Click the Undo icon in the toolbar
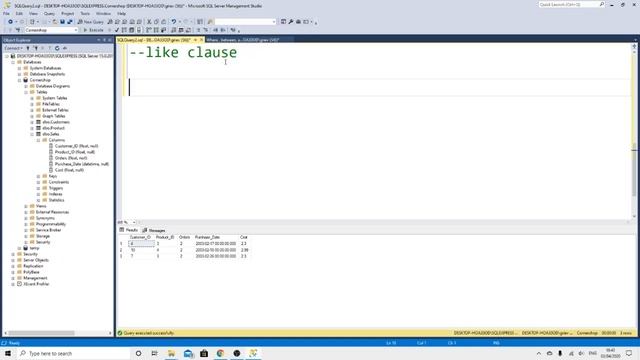The height and width of the screenshot is (360, 640). pyautogui.click(x=174, y=22)
